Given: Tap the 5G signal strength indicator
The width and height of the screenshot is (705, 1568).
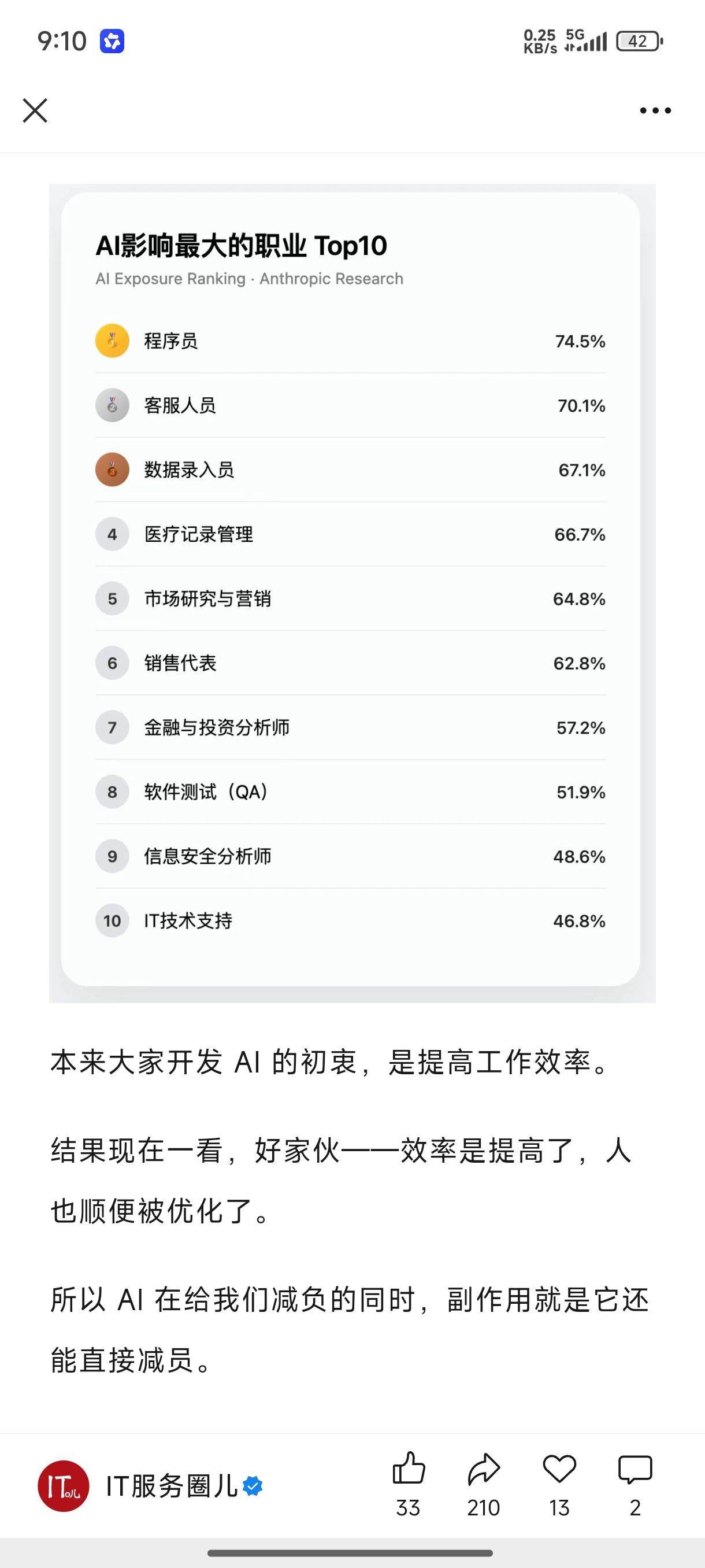Looking at the screenshot, I should click(586, 42).
